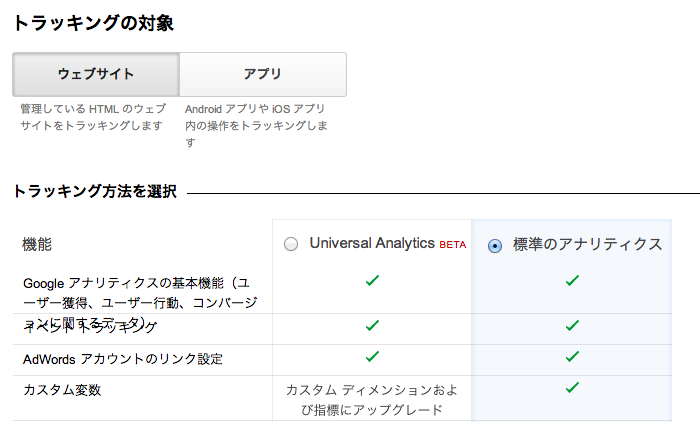Click Universal Analytics checkmark for basic features
The height and width of the screenshot is (422, 700).
point(372,281)
